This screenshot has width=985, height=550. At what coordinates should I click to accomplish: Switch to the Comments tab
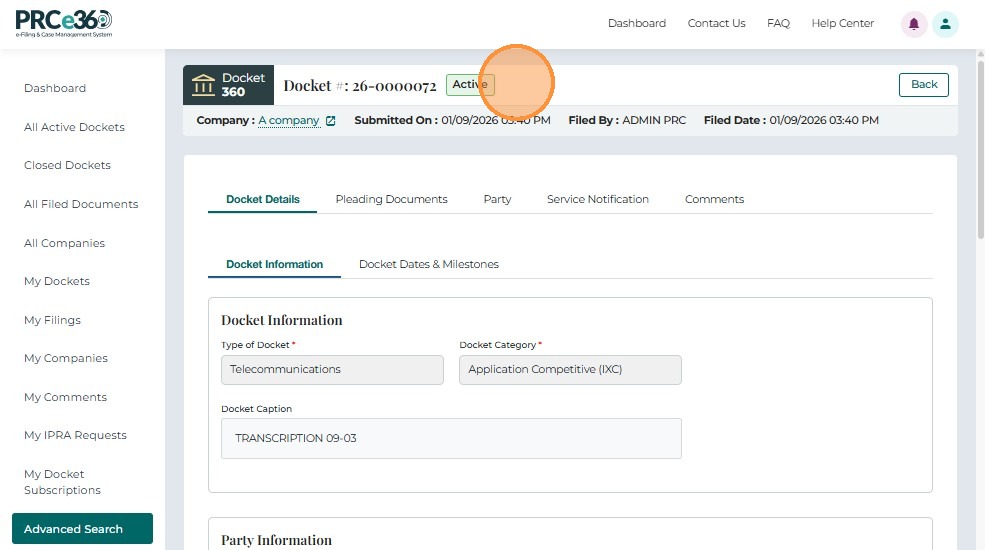(714, 199)
